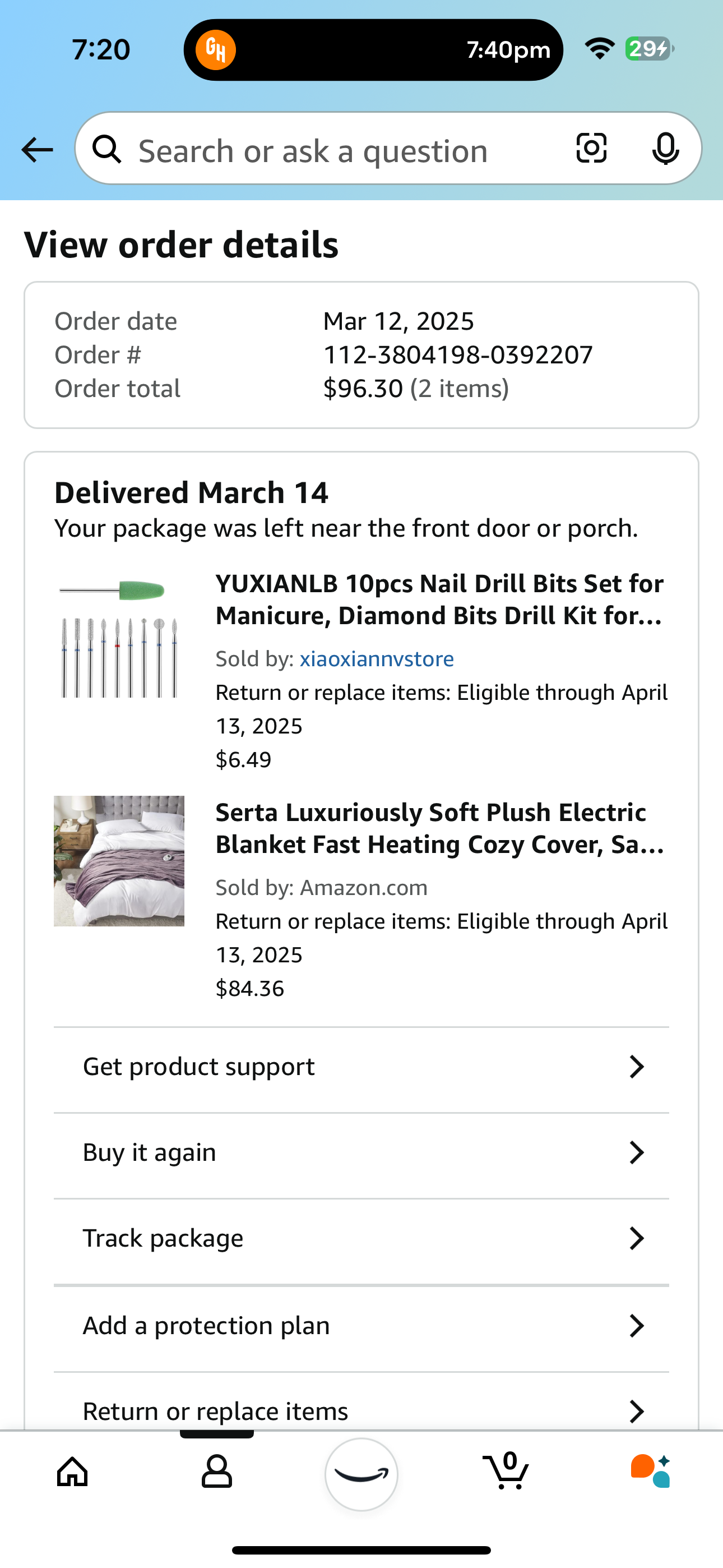Tap the microphone voice search icon
The width and height of the screenshot is (723, 1568).
tap(665, 149)
